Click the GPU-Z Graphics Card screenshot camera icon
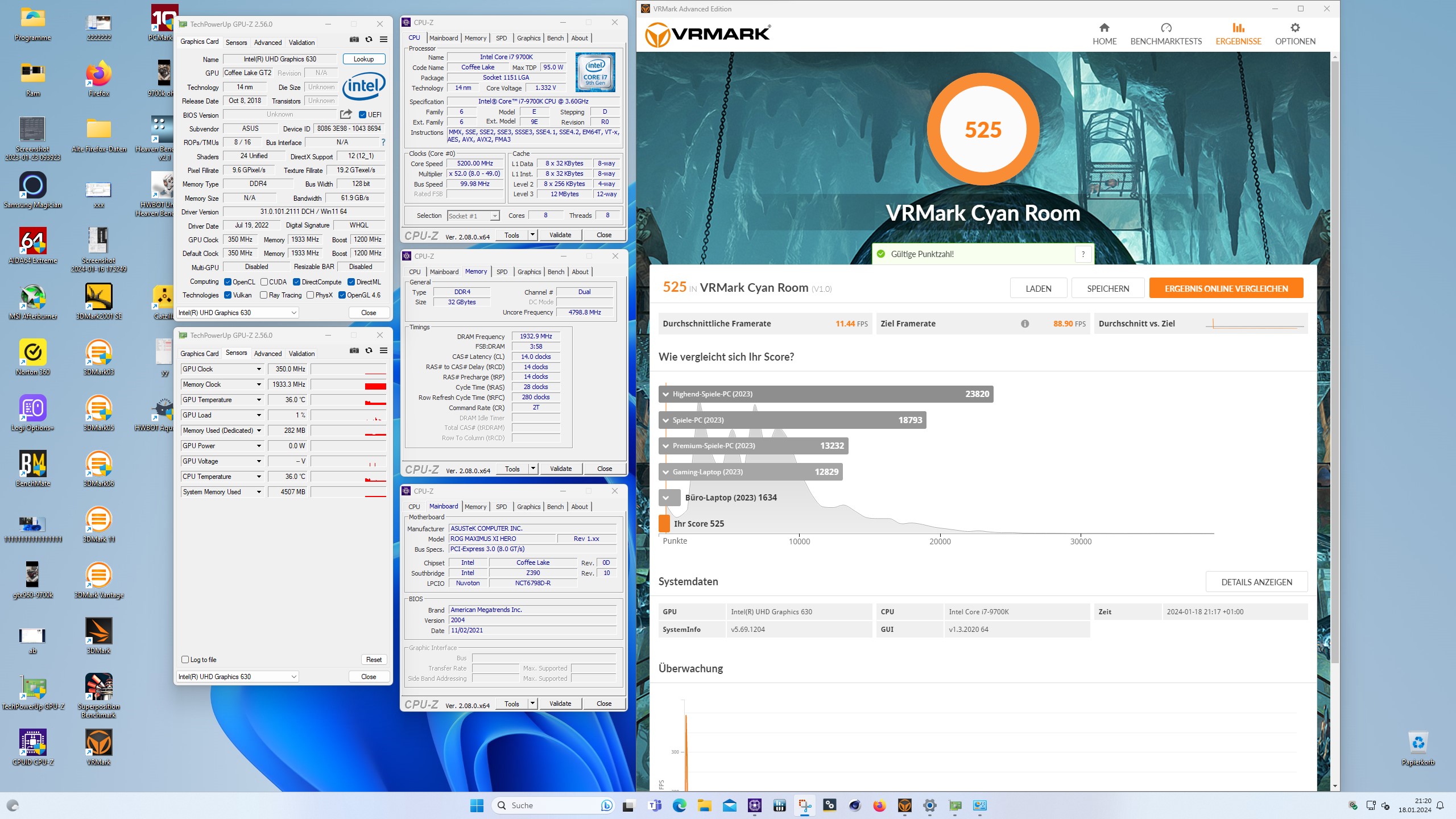This screenshot has height=819, width=1456. point(354,39)
